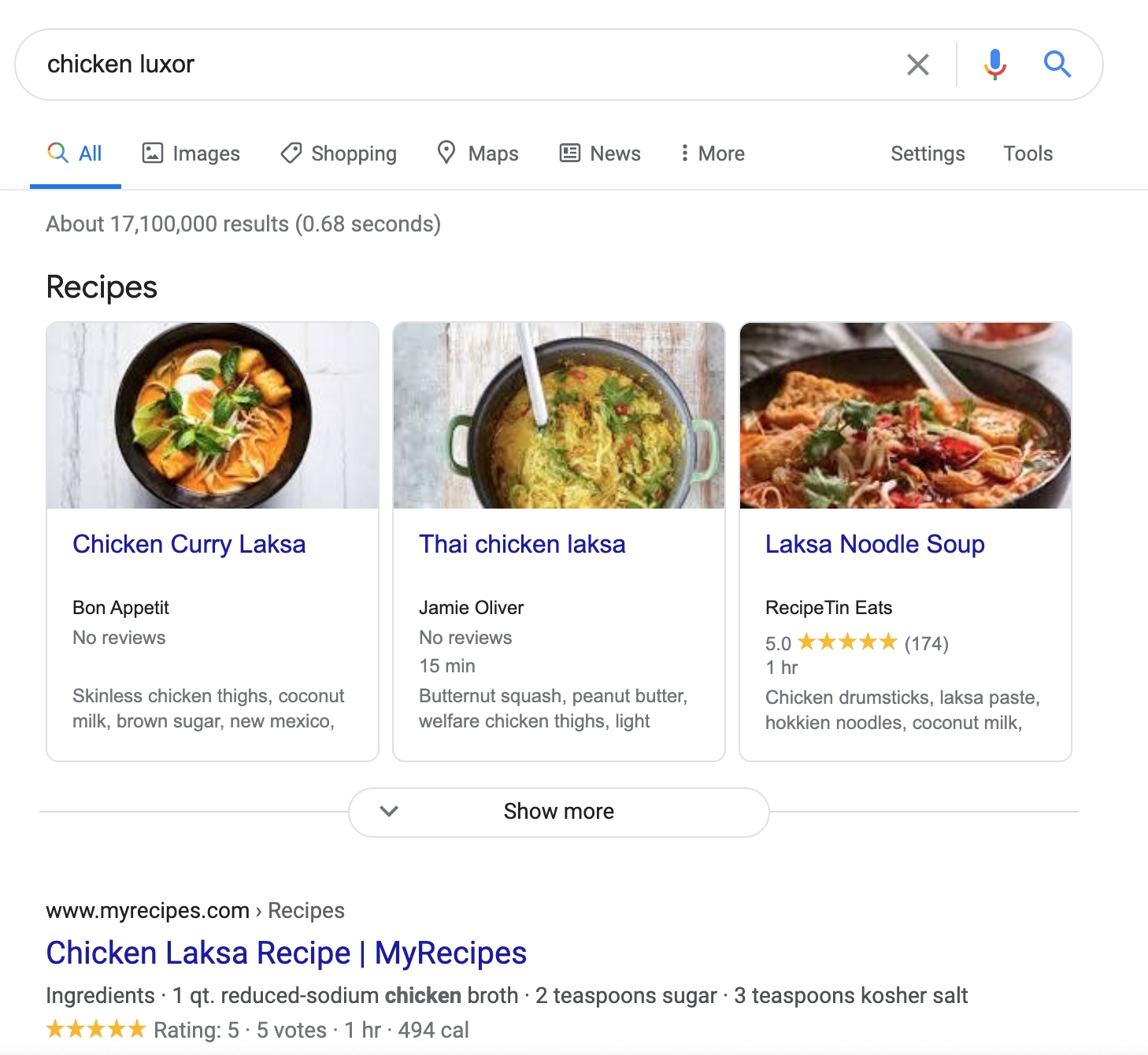Open the More search options menu
This screenshot has width=1148, height=1055.
click(x=713, y=154)
